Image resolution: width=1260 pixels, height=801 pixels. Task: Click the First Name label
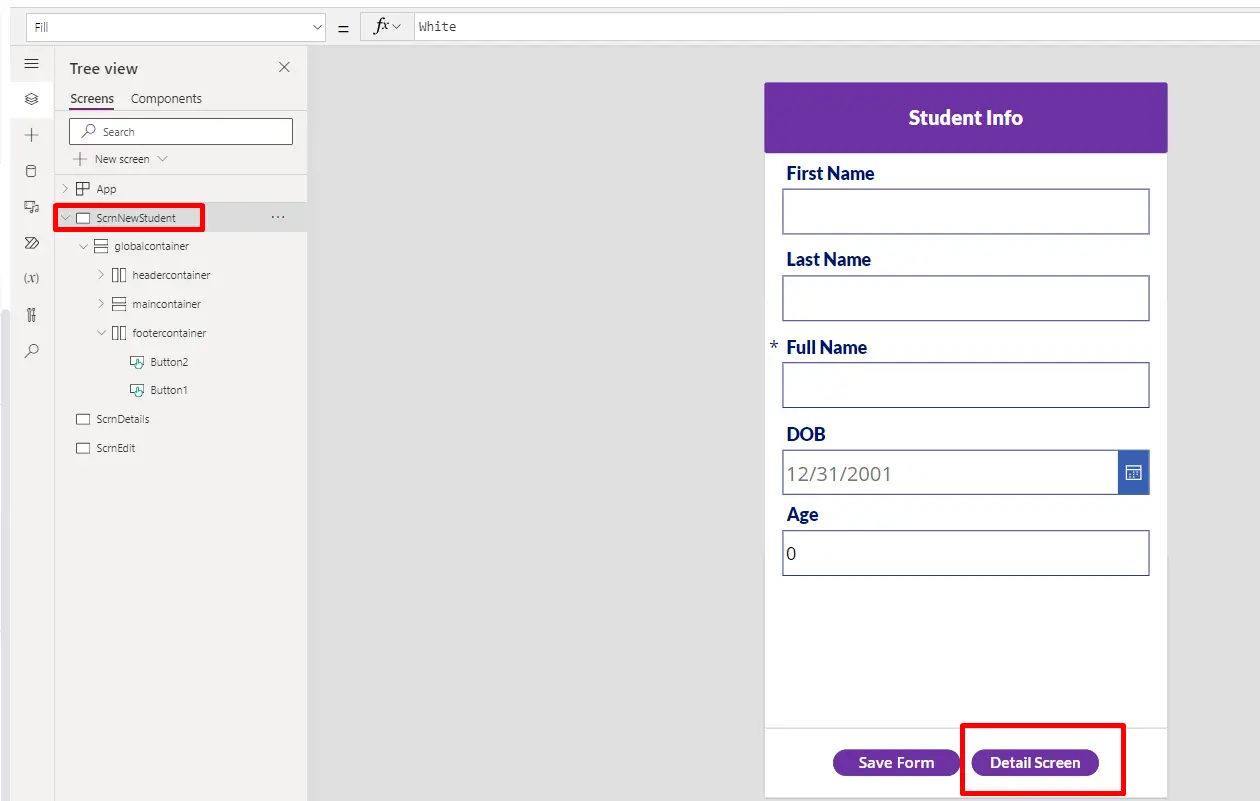coord(830,173)
